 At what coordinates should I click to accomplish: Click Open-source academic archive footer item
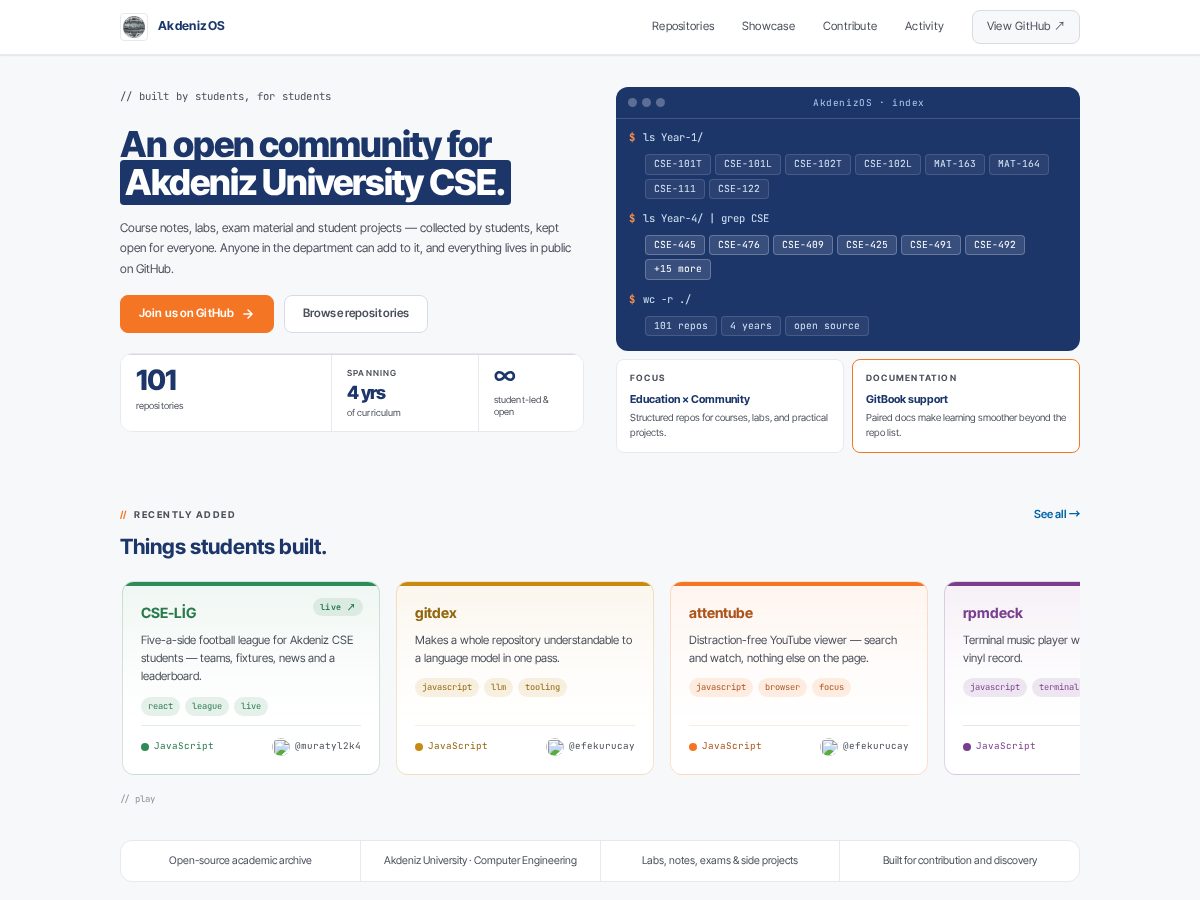pos(240,861)
